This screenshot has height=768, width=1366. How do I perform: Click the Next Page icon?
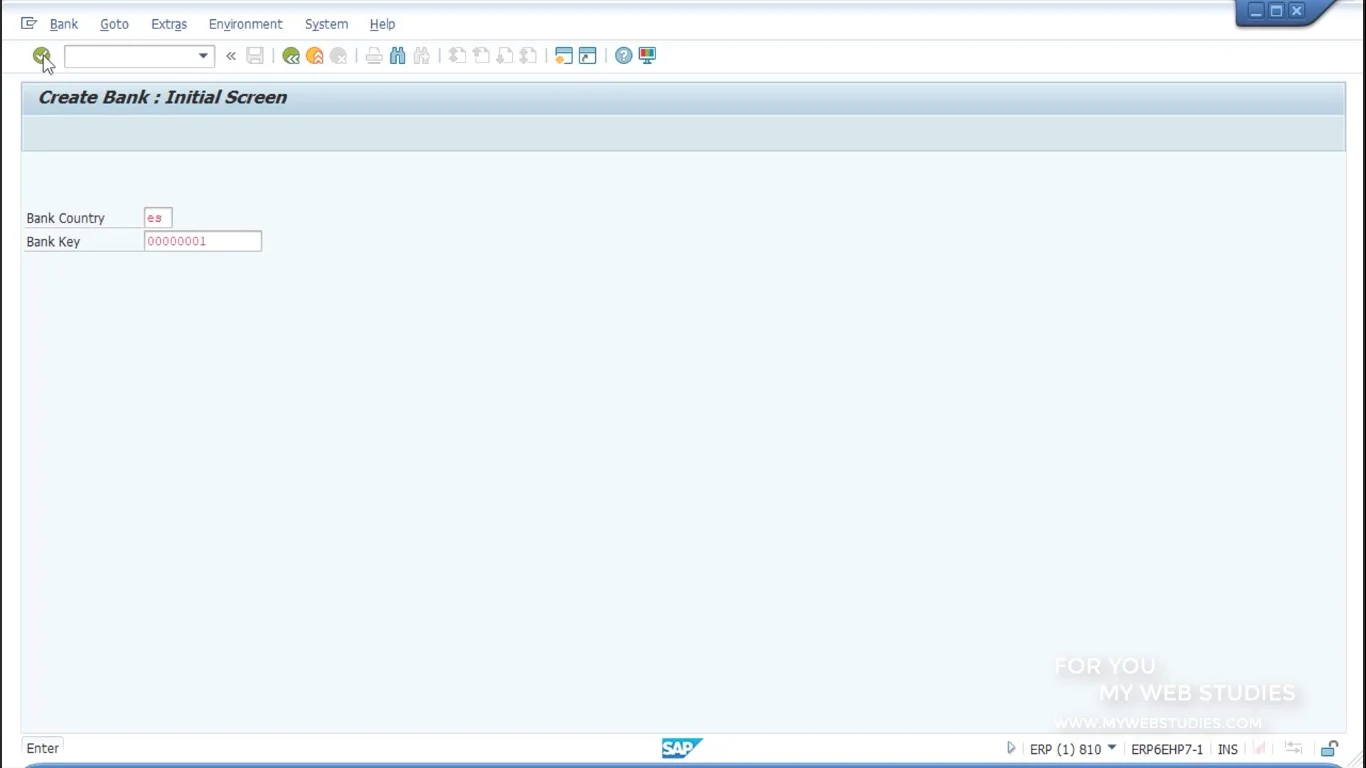[x=505, y=56]
